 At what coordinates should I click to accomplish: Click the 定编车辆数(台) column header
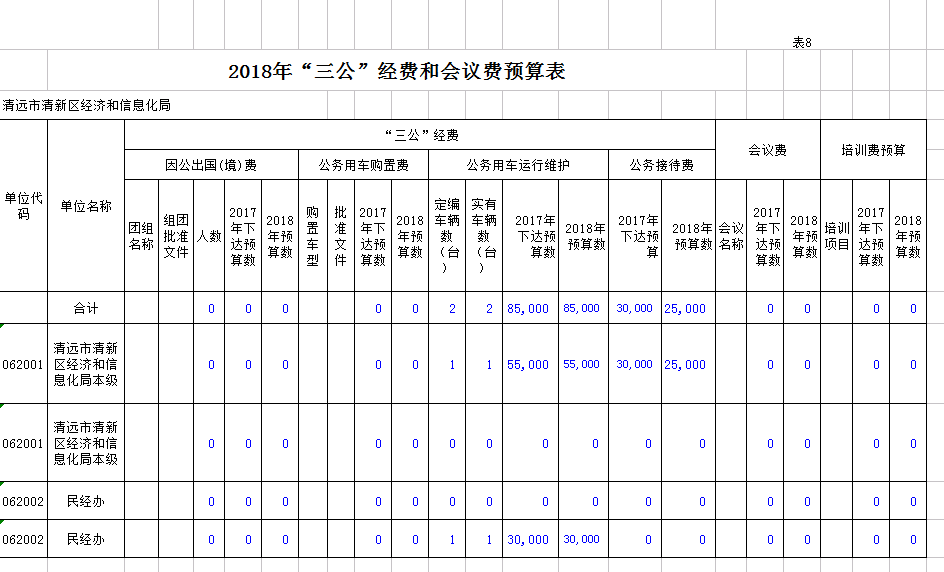tap(447, 236)
